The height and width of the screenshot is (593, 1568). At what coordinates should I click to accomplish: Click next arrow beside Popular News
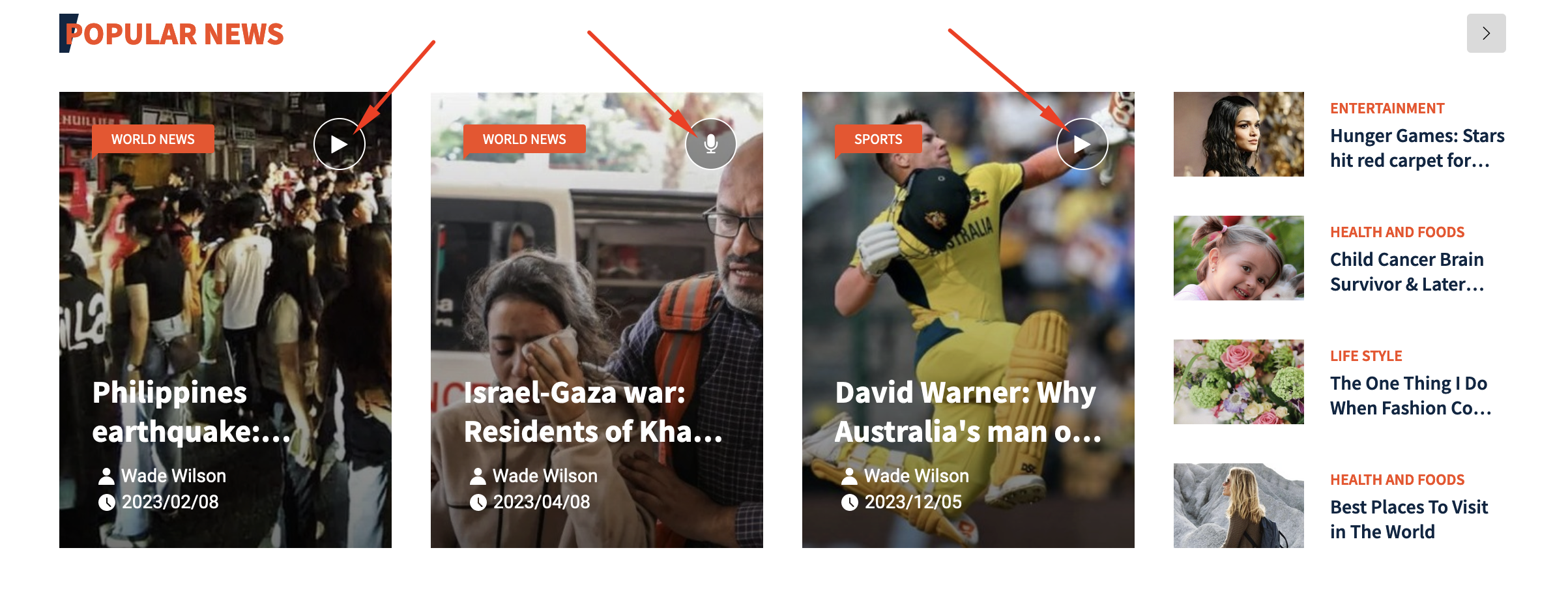(x=1486, y=33)
